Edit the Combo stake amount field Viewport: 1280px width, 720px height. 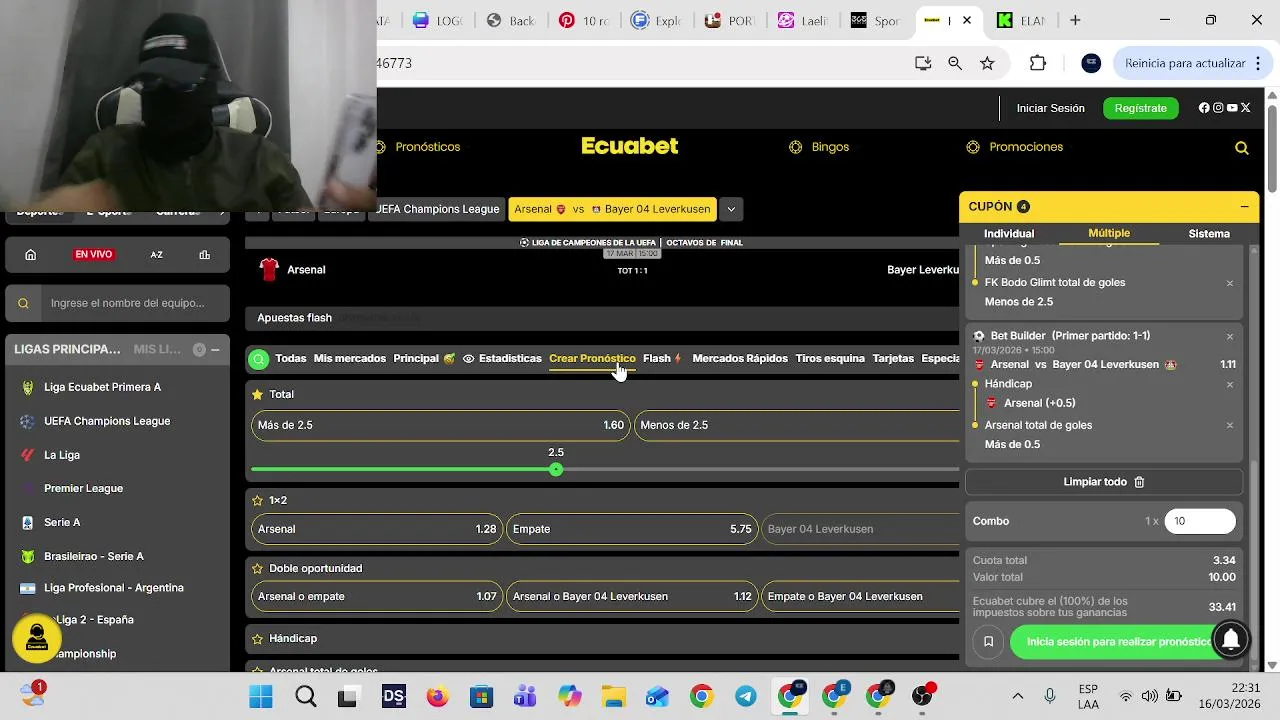pyautogui.click(x=1200, y=521)
